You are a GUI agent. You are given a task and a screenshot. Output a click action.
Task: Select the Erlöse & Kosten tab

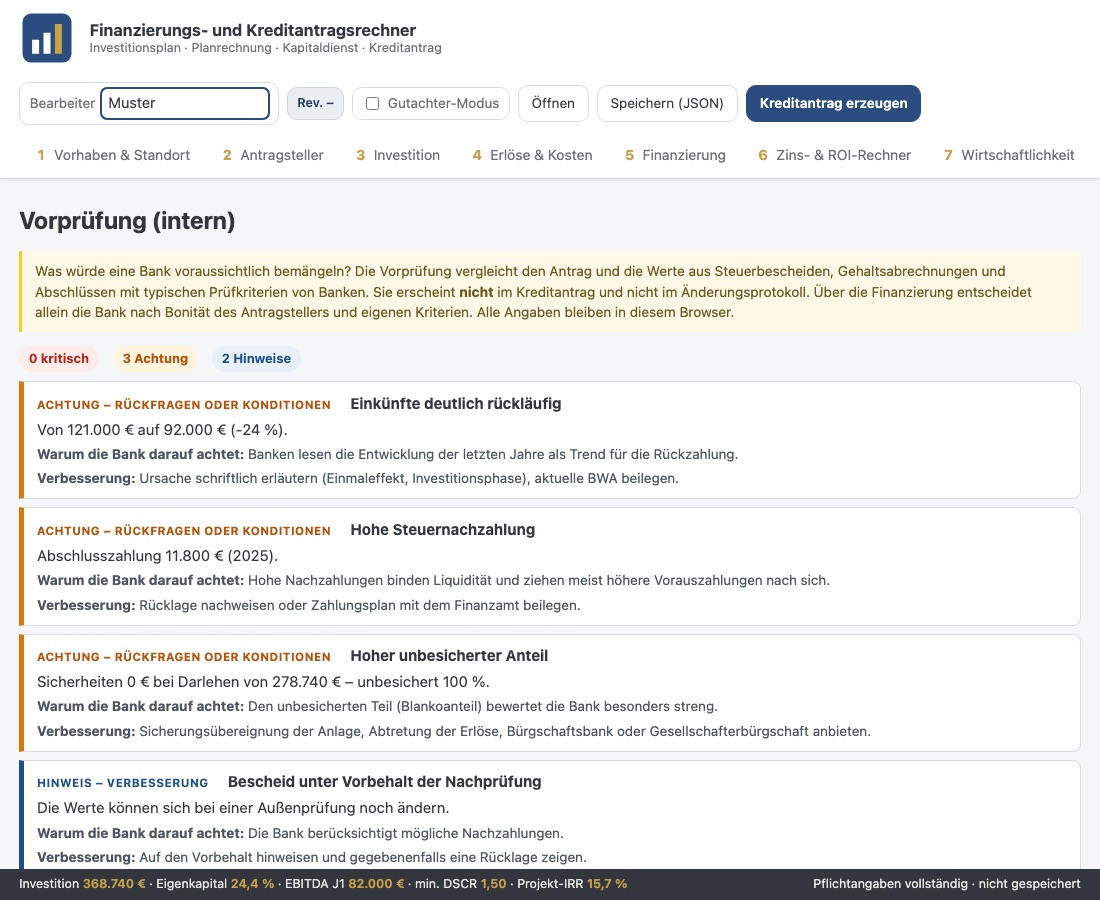(x=532, y=155)
